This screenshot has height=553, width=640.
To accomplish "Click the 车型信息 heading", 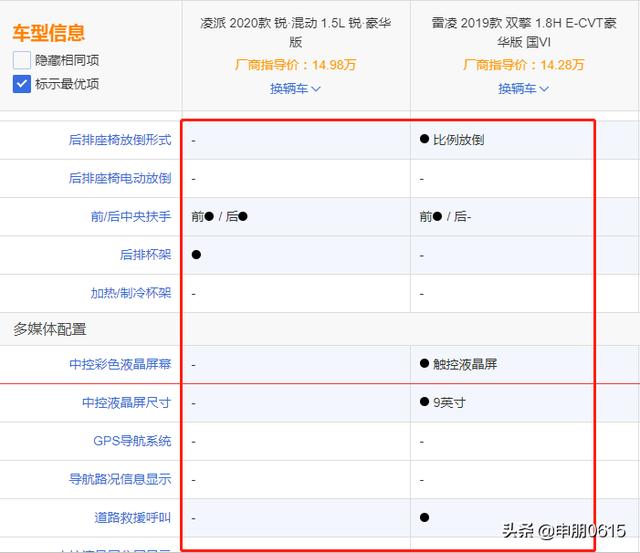I will coord(48,33).
